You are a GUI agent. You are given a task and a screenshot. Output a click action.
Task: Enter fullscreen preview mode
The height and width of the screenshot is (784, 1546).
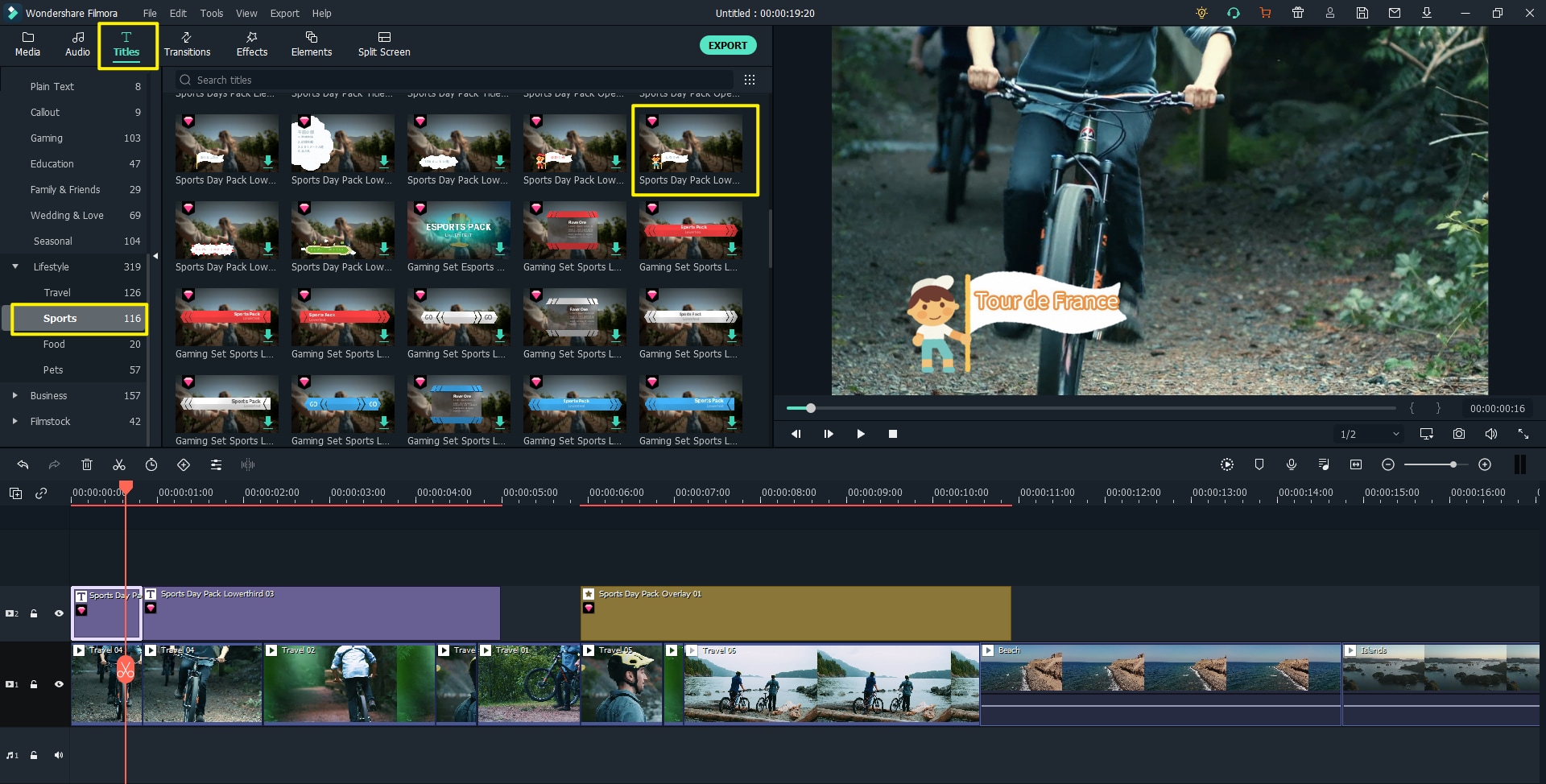point(1523,434)
